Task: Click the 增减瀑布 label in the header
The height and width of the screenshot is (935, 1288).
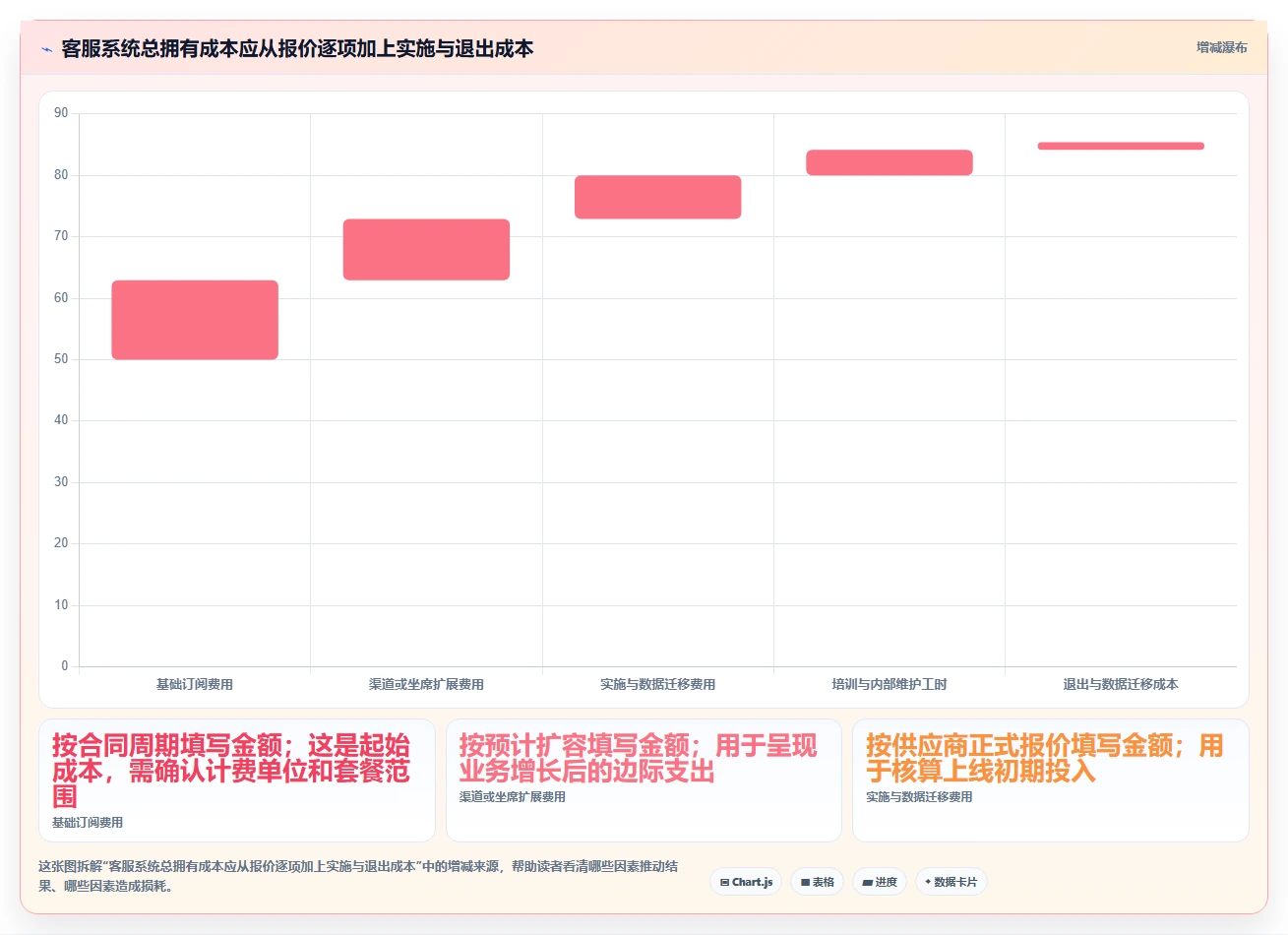Action: point(1221,47)
